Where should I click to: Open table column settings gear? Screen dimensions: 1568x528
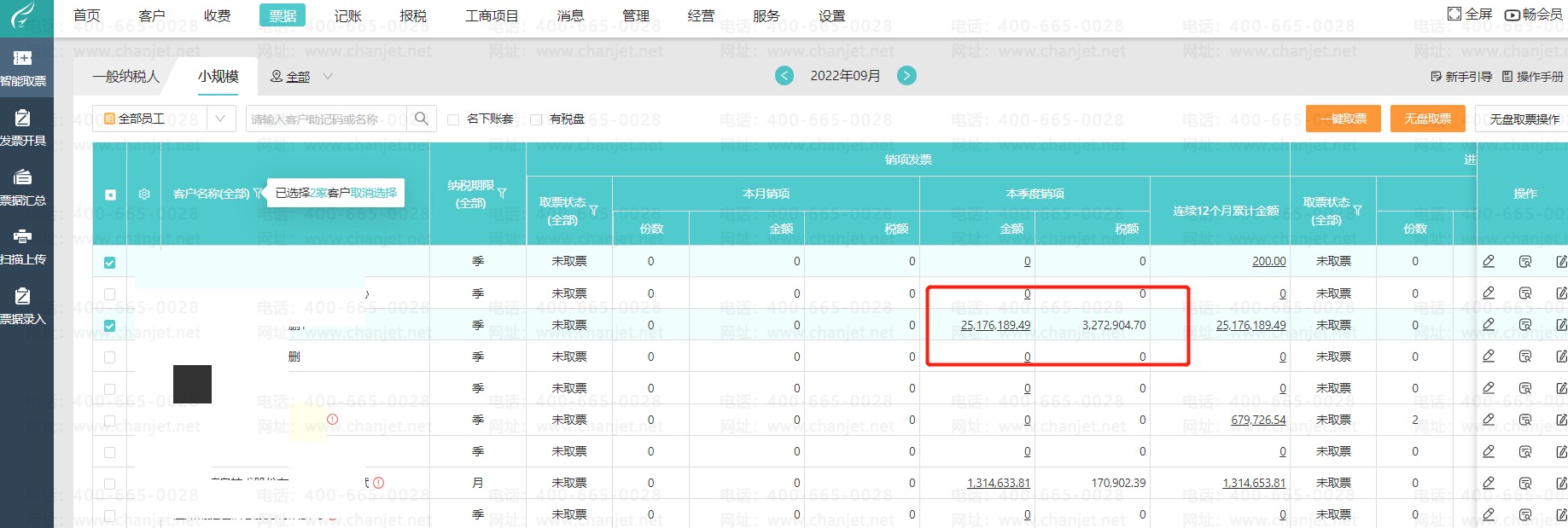pos(144,194)
